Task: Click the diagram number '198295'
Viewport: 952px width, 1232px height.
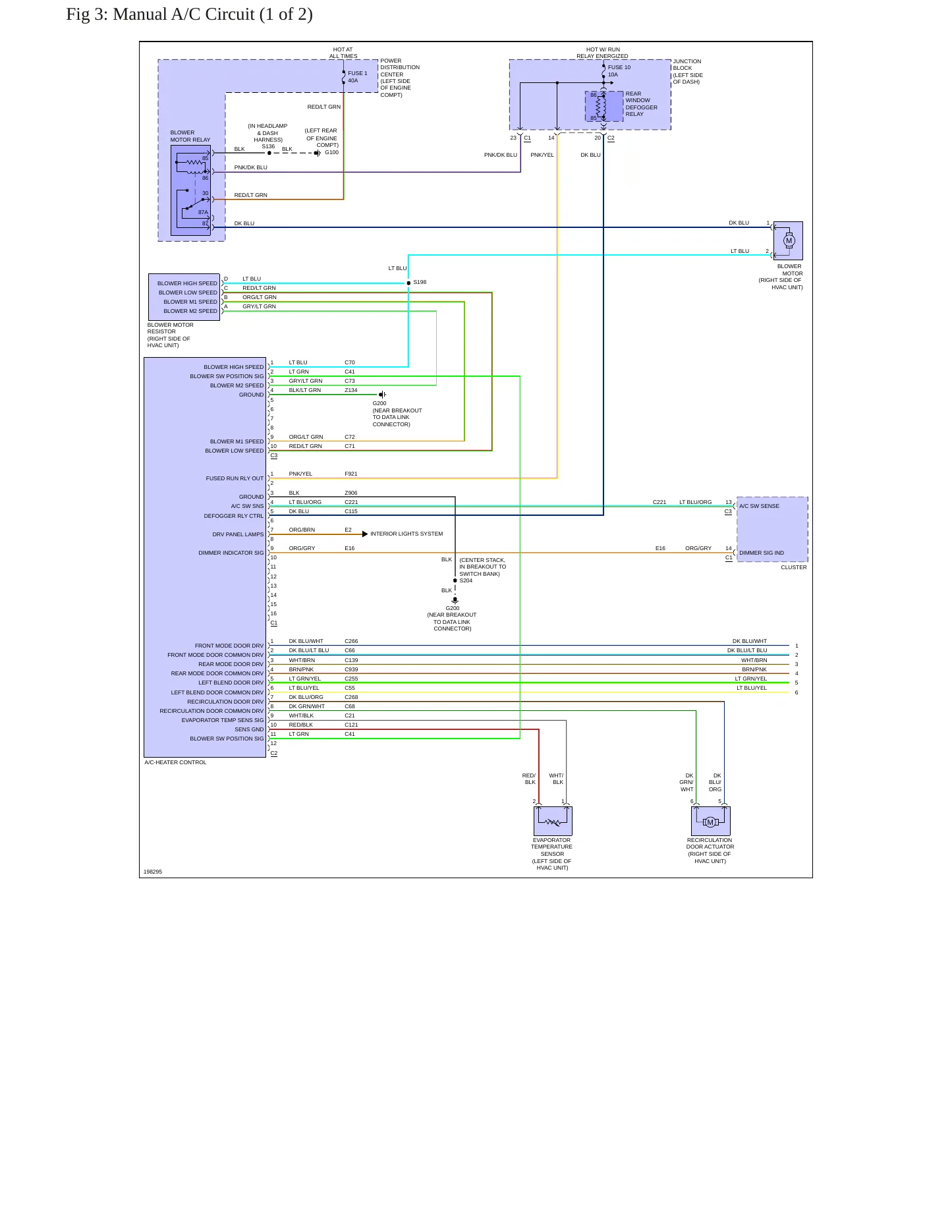Action: point(152,872)
